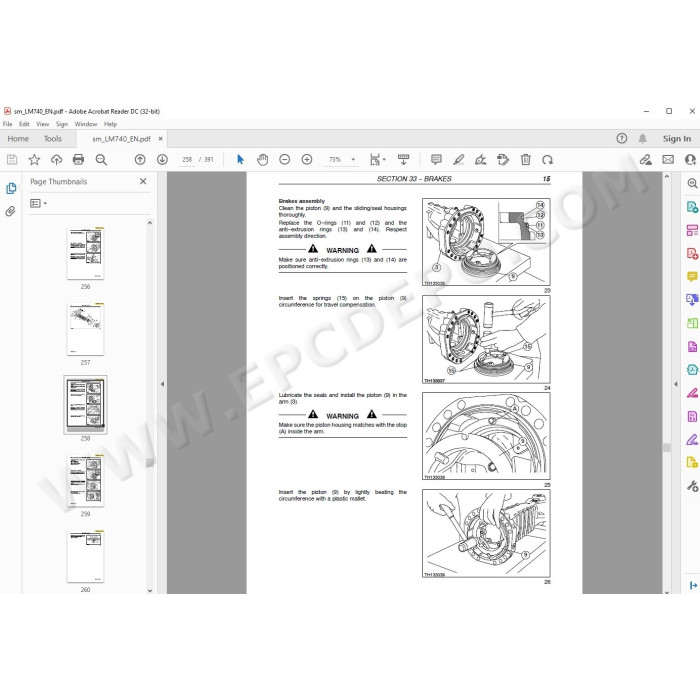Switch to the Tools tab
The image size is (700, 700).
(53, 139)
